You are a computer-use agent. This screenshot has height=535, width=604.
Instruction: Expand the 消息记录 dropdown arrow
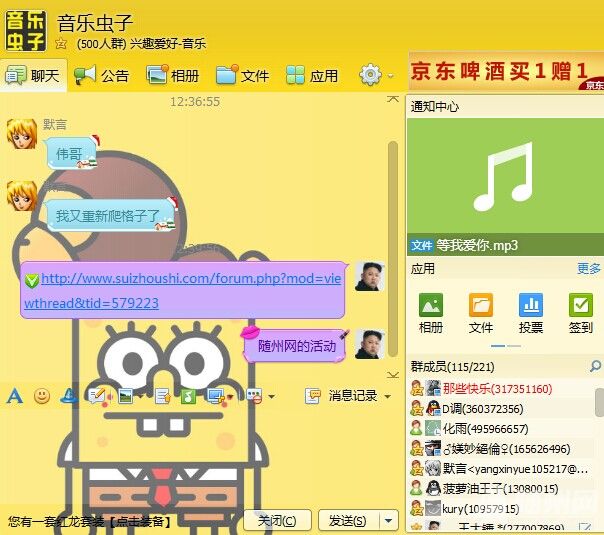click(x=388, y=396)
